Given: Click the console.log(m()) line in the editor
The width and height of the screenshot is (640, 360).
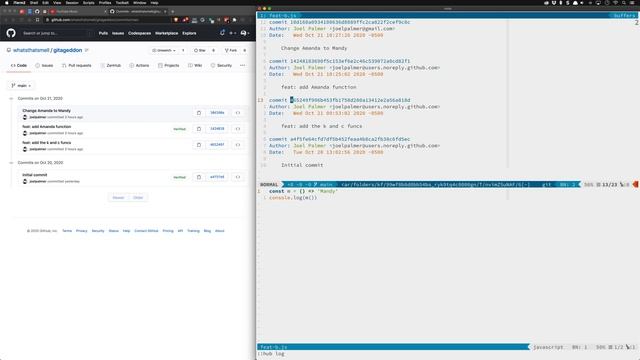Looking at the screenshot, I should tap(293, 198).
